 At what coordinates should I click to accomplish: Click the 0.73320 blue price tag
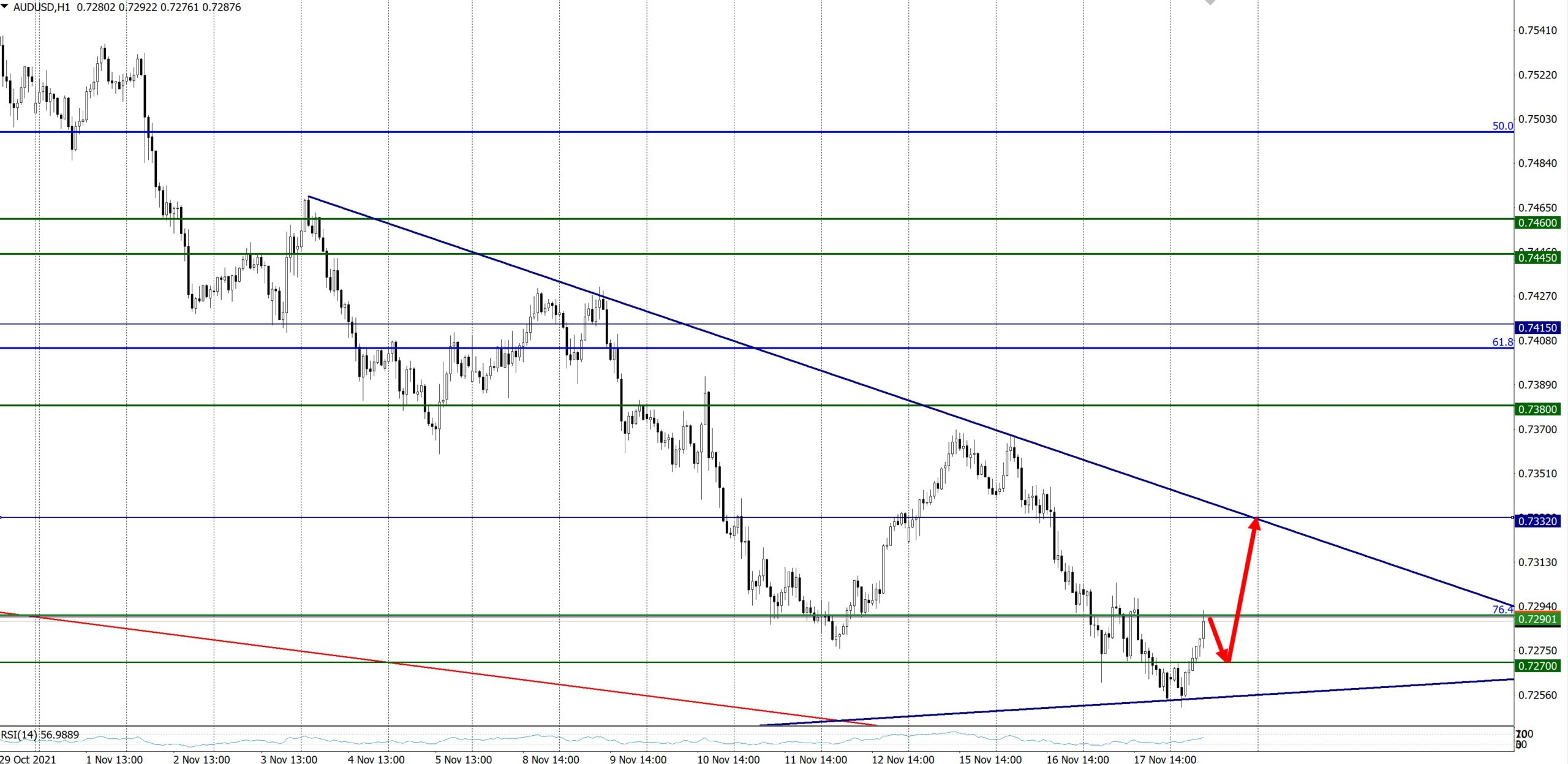pyautogui.click(x=1537, y=521)
